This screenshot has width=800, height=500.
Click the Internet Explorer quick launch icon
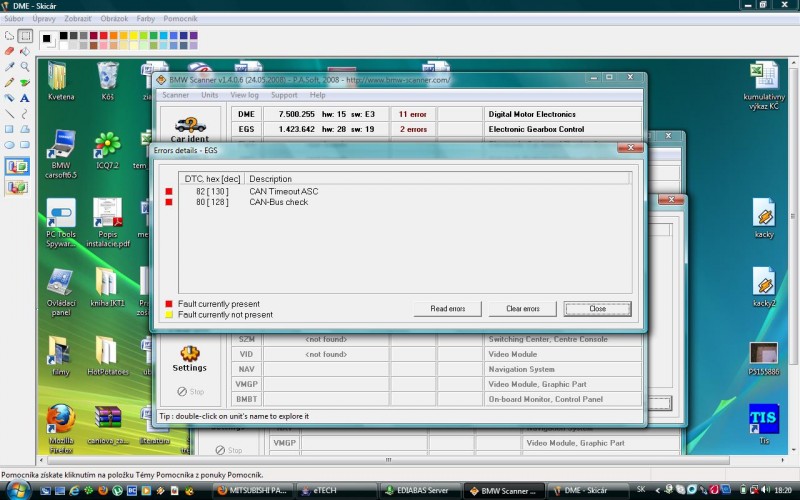74,491
